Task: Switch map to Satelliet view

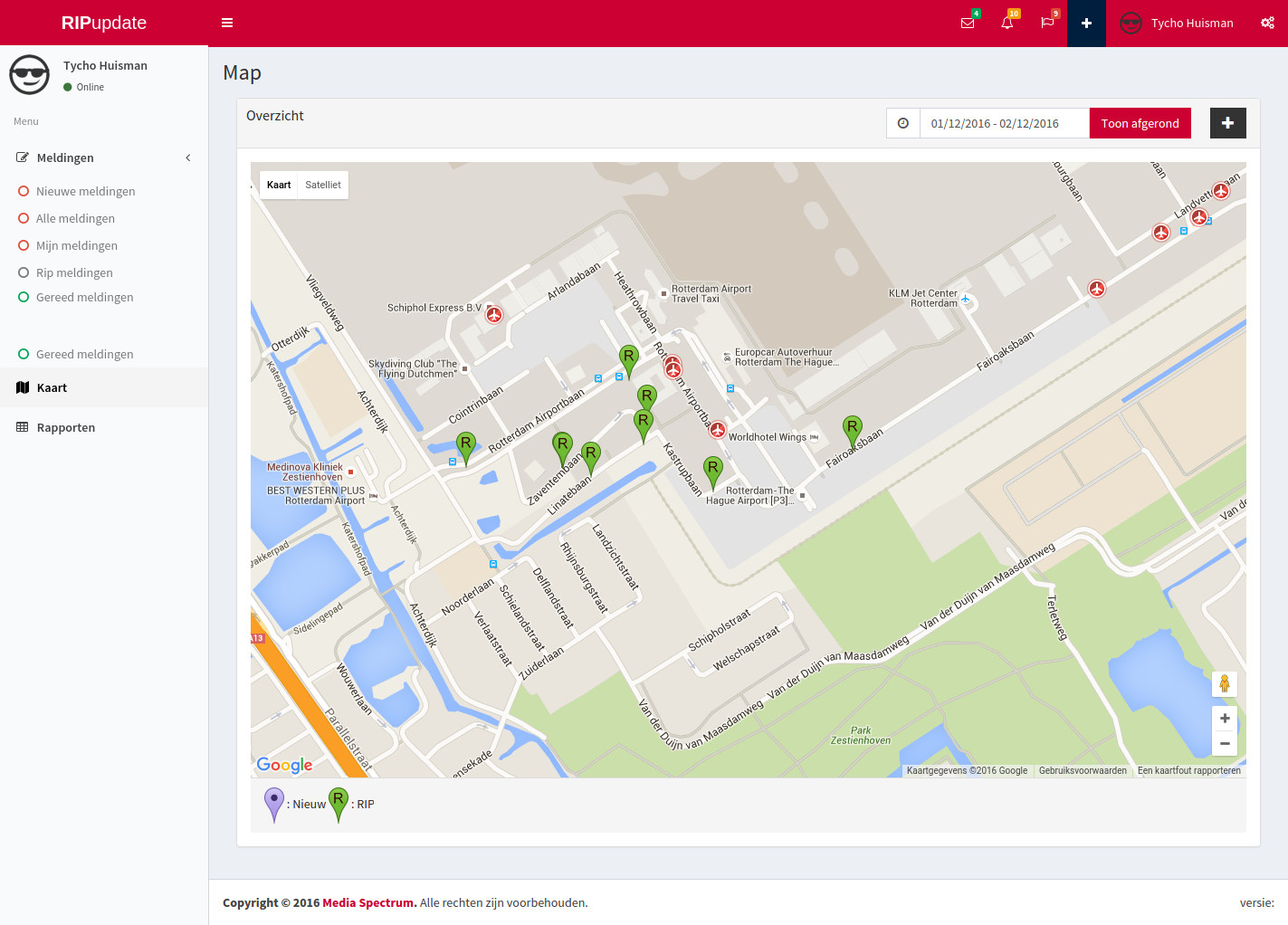Action: pos(323,185)
